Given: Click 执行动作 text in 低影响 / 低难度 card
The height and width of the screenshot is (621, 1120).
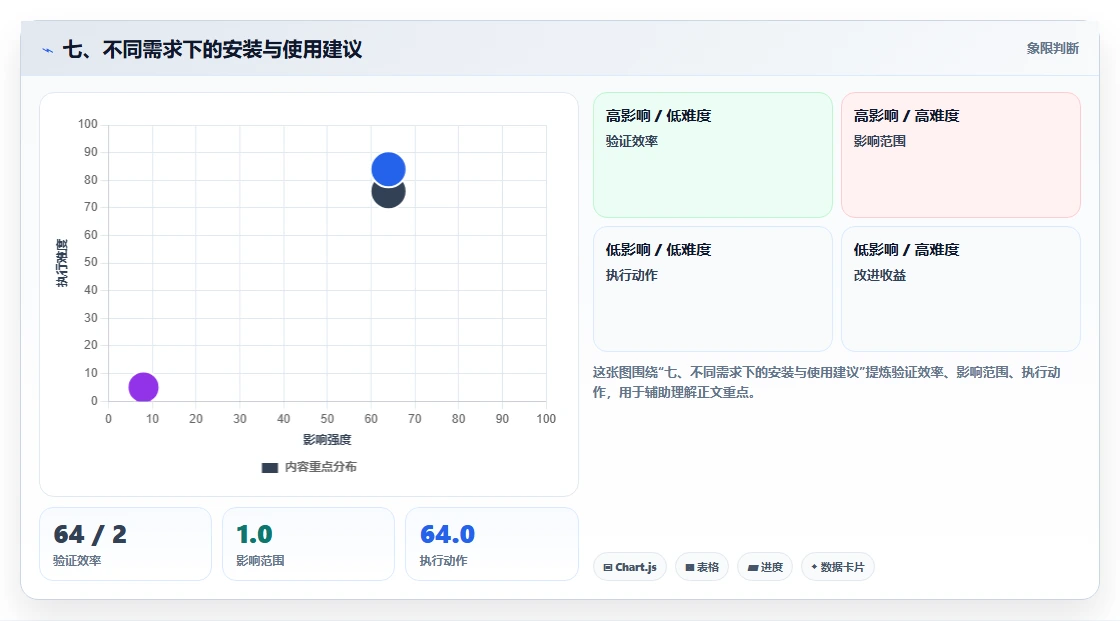Looking at the screenshot, I should (631, 275).
